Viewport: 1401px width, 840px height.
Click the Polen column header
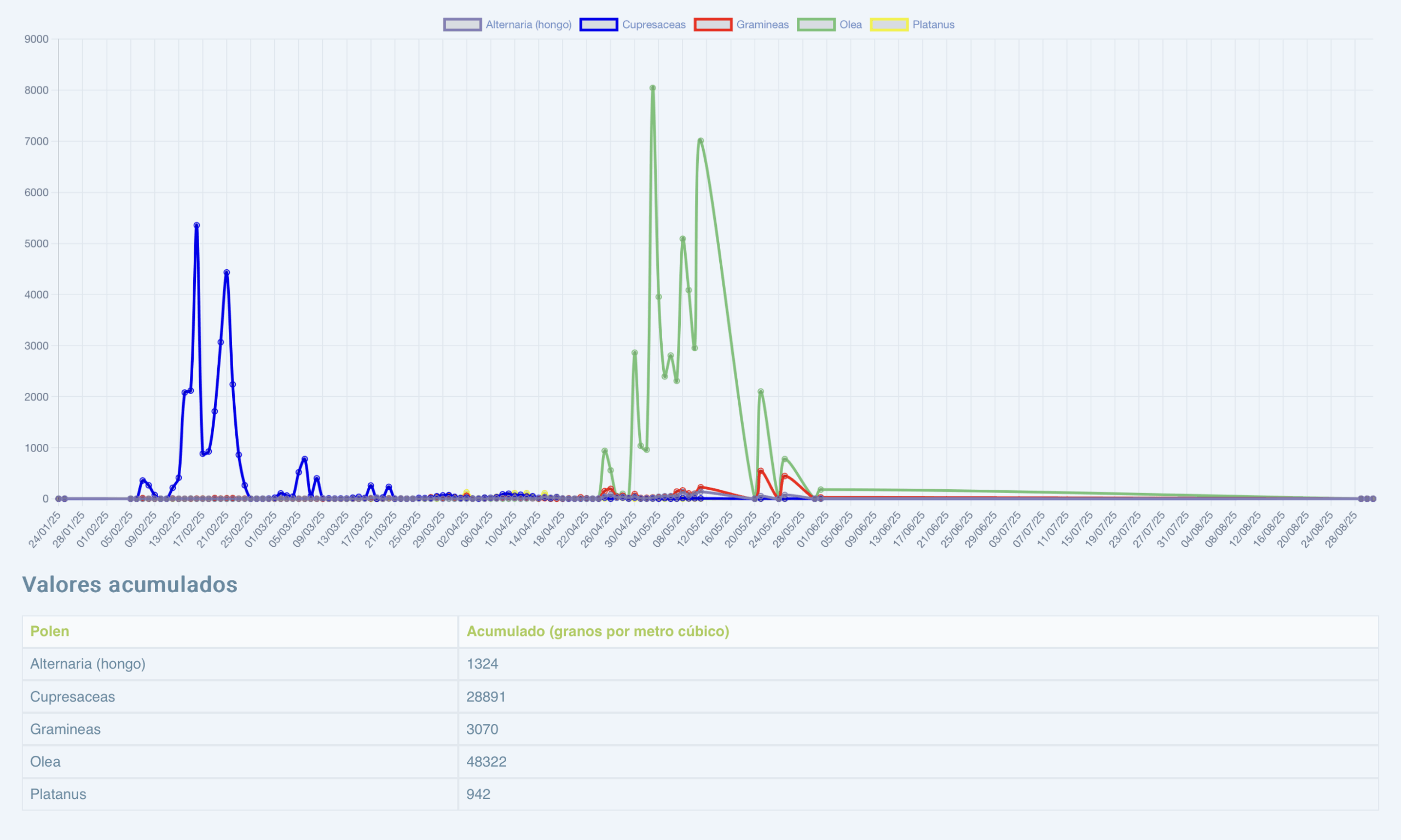click(x=50, y=631)
